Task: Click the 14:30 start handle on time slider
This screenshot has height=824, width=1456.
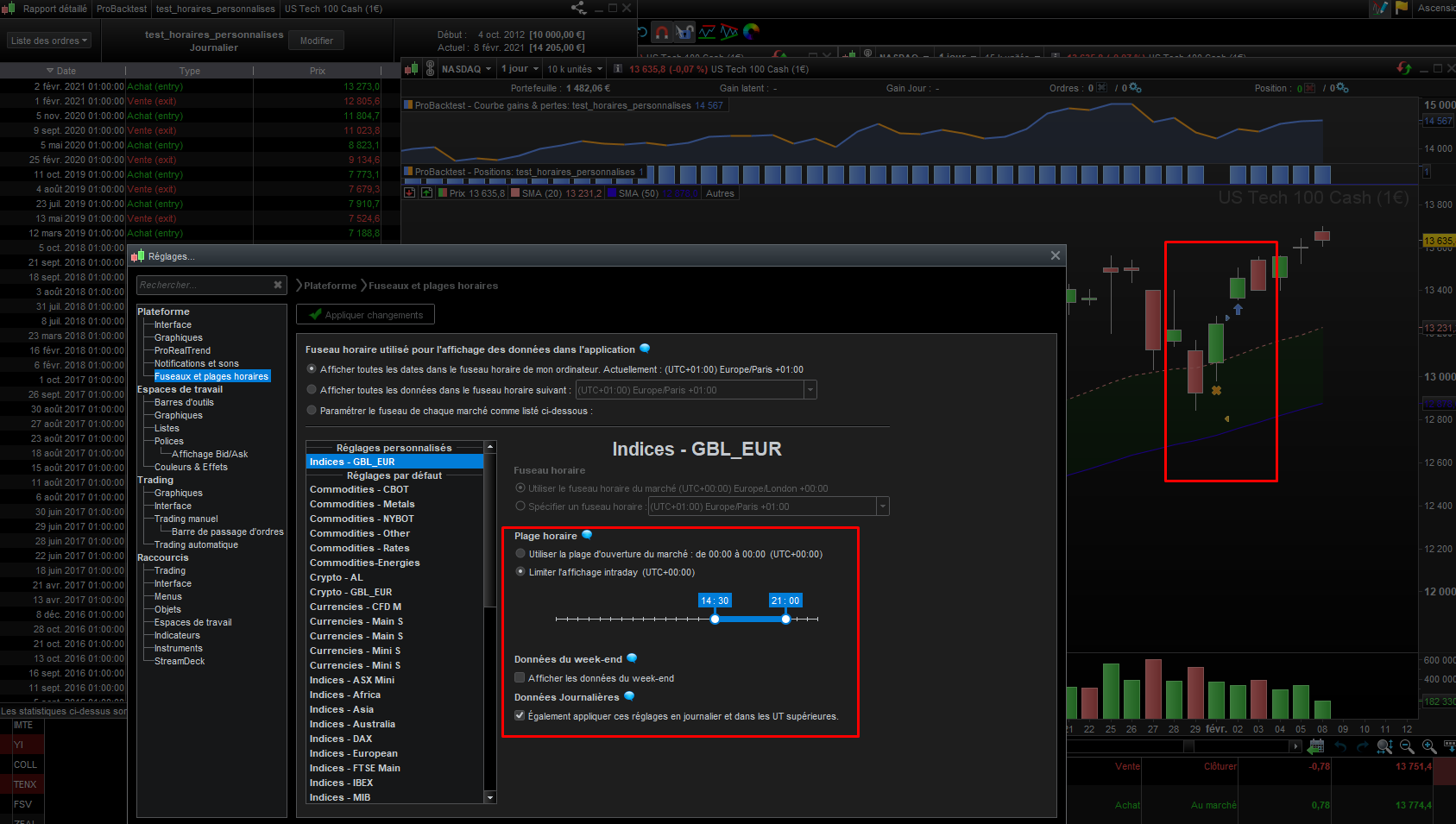Action: pyautogui.click(x=715, y=619)
